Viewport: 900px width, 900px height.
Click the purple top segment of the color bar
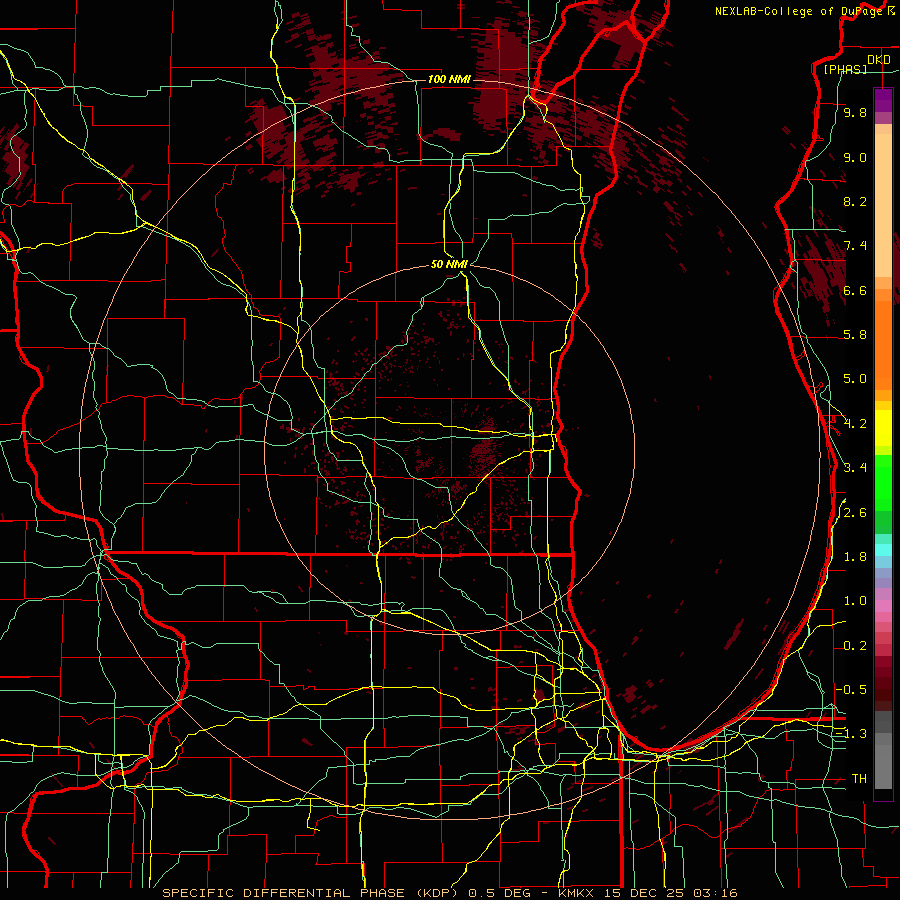coord(883,100)
